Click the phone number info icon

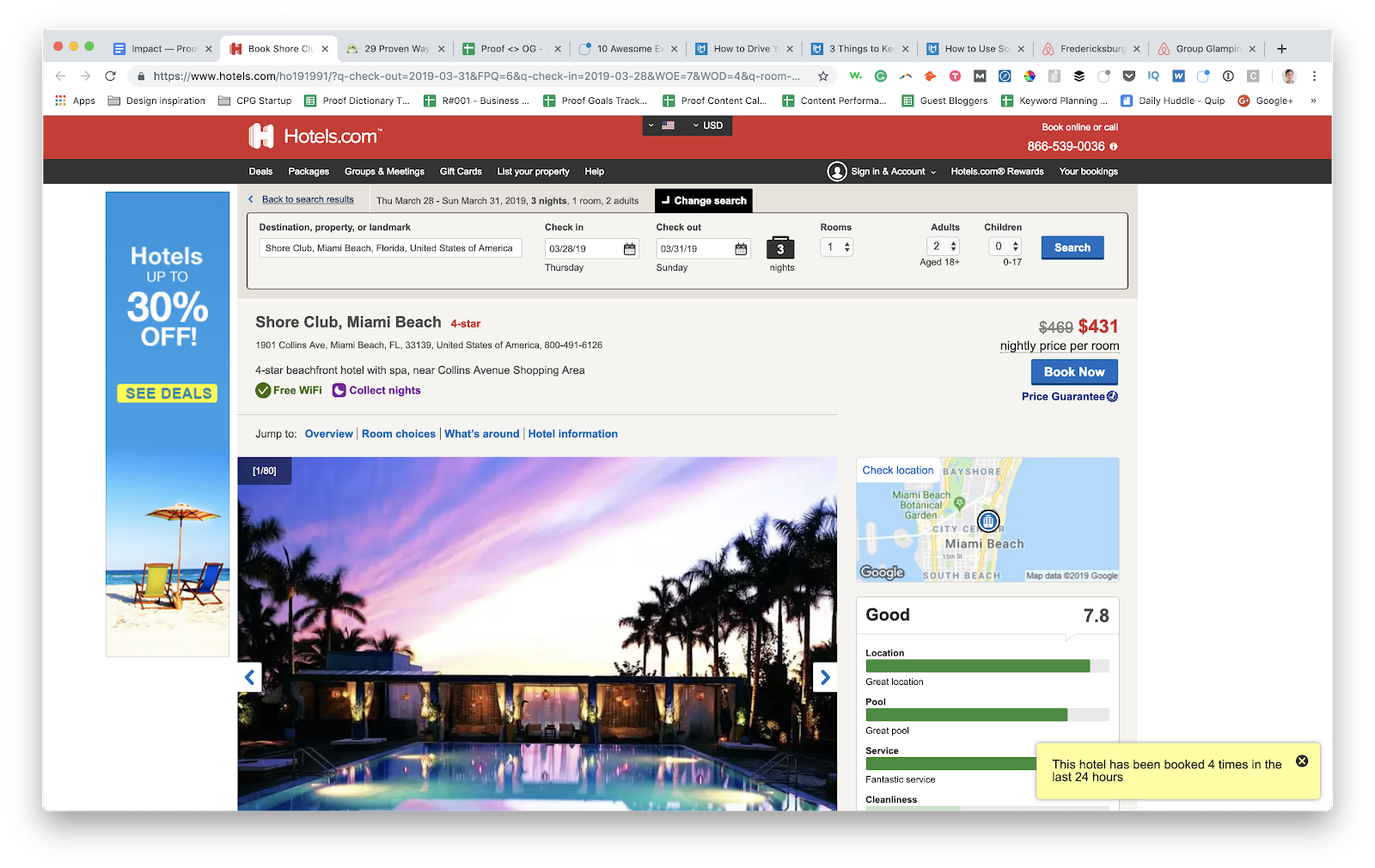pos(1114,146)
